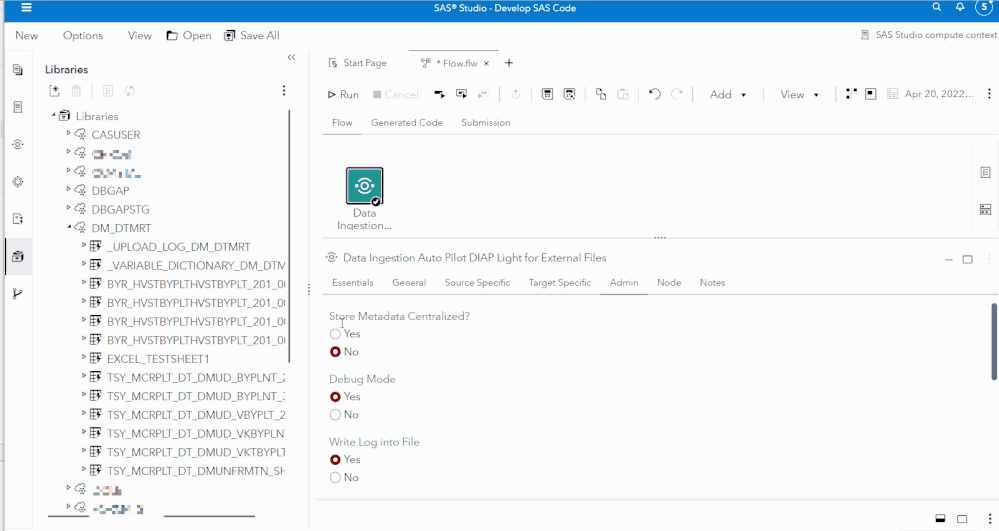Close the Flow.flw tab
Viewport: 999px width, 531px height.
pyautogui.click(x=486, y=63)
